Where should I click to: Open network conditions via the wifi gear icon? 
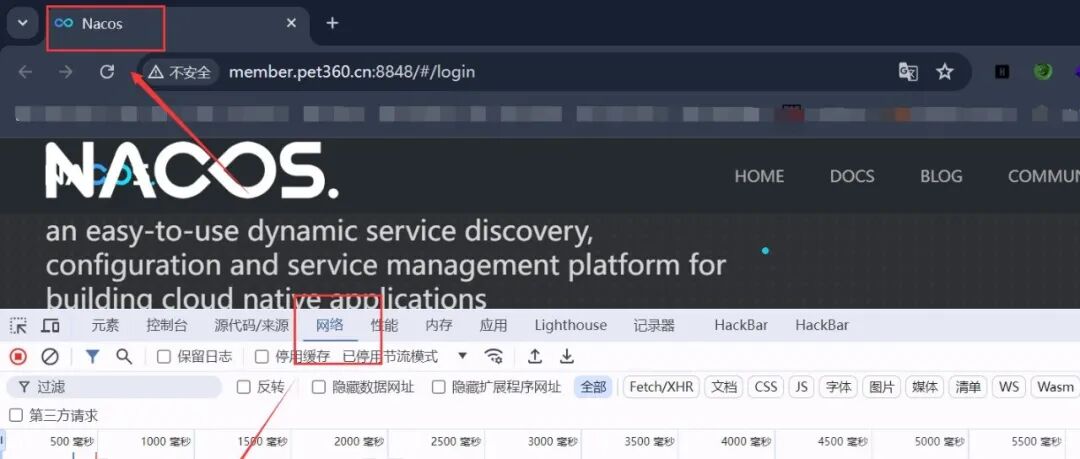coord(494,356)
